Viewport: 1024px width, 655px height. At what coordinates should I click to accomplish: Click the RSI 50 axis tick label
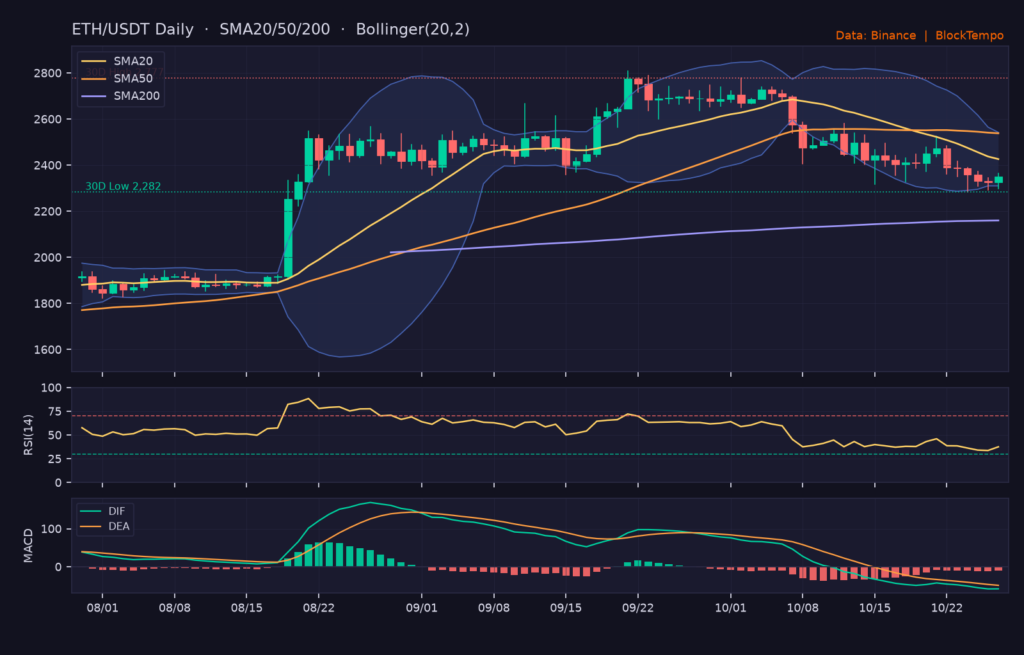pos(55,435)
